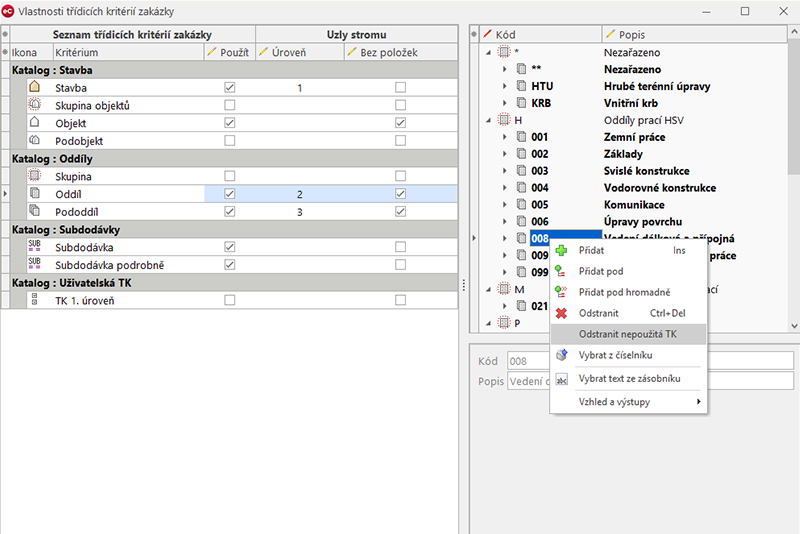
Task: Click the Kód text input field
Action: point(651,361)
